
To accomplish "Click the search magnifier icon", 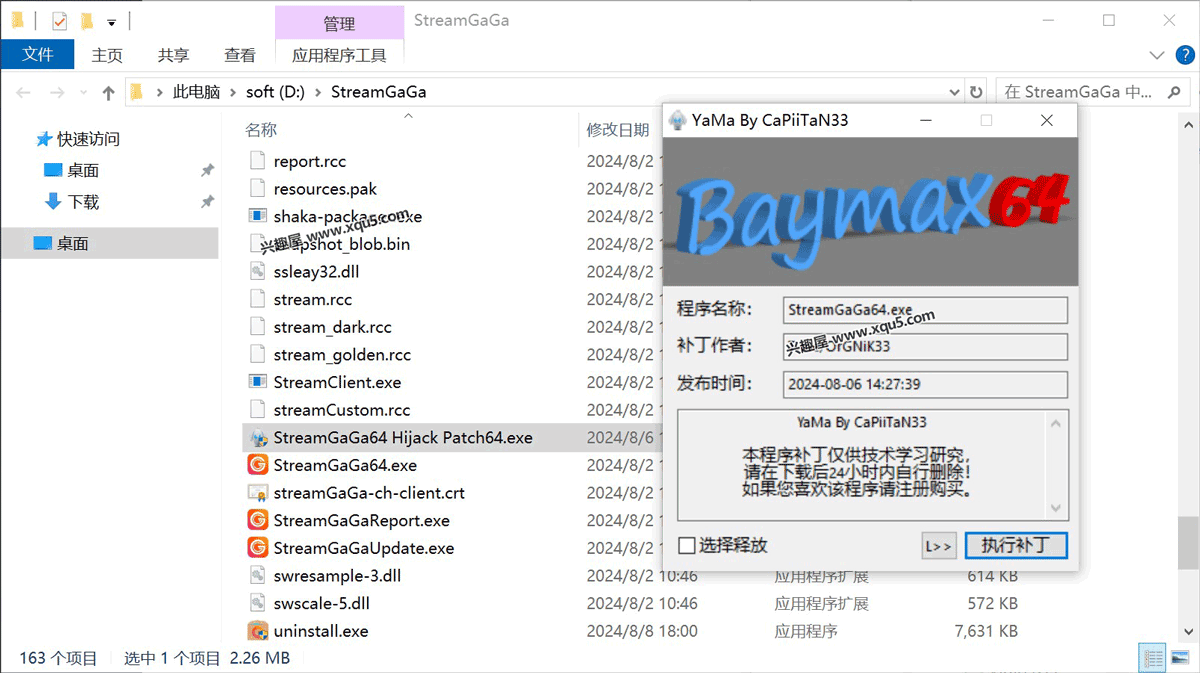I will (x=1174, y=92).
